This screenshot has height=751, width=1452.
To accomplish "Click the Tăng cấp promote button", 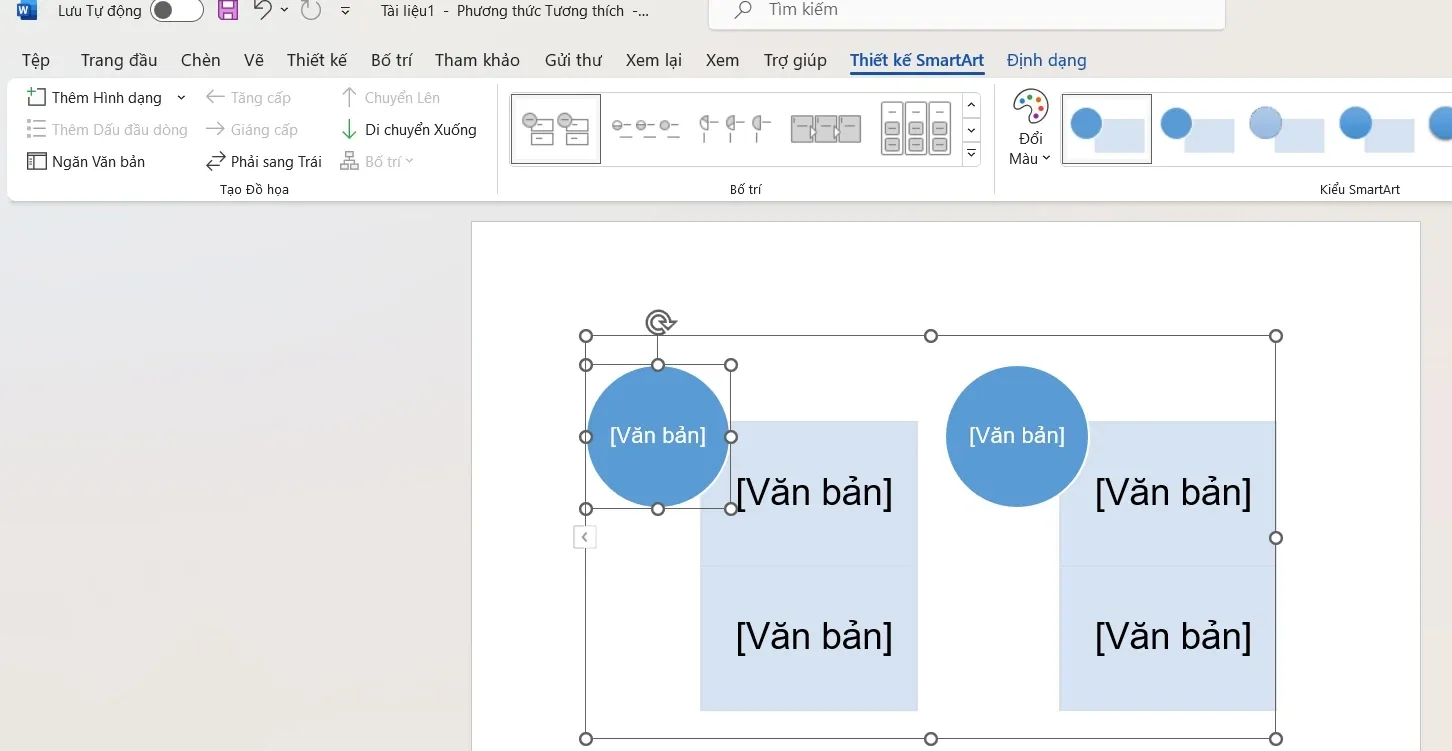I will 248,97.
